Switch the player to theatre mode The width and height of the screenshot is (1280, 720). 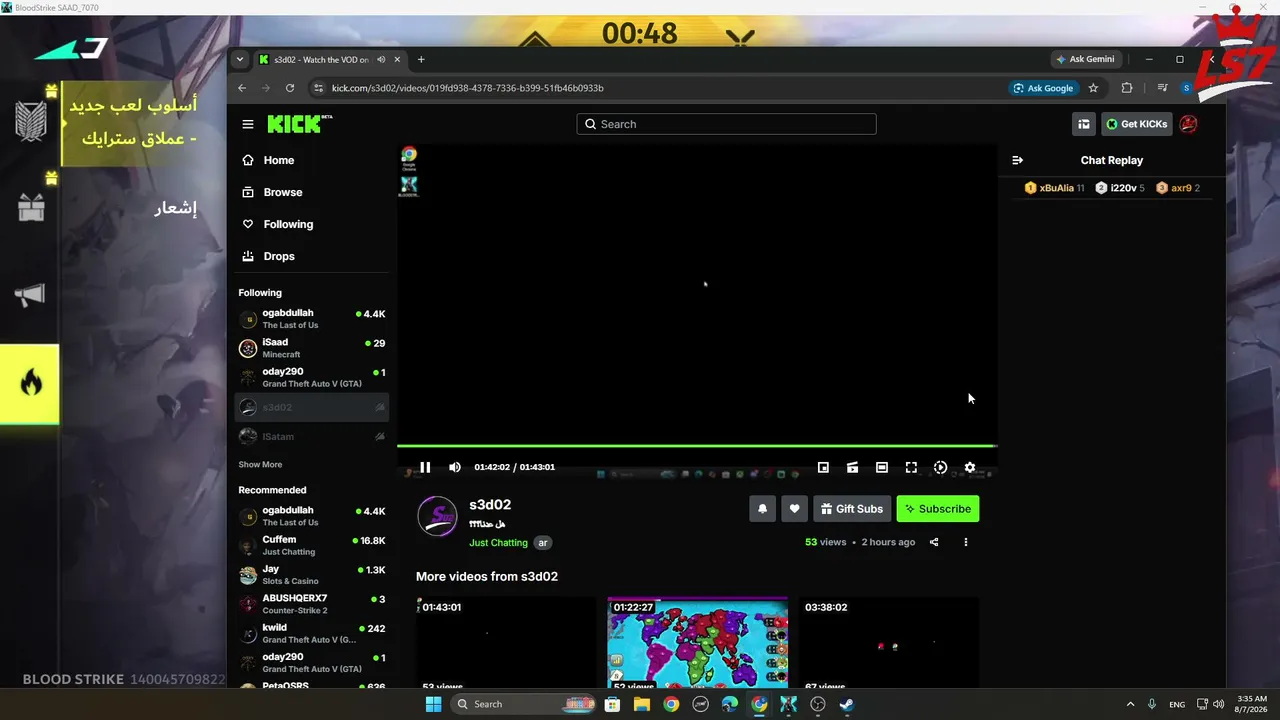pyautogui.click(x=882, y=467)
